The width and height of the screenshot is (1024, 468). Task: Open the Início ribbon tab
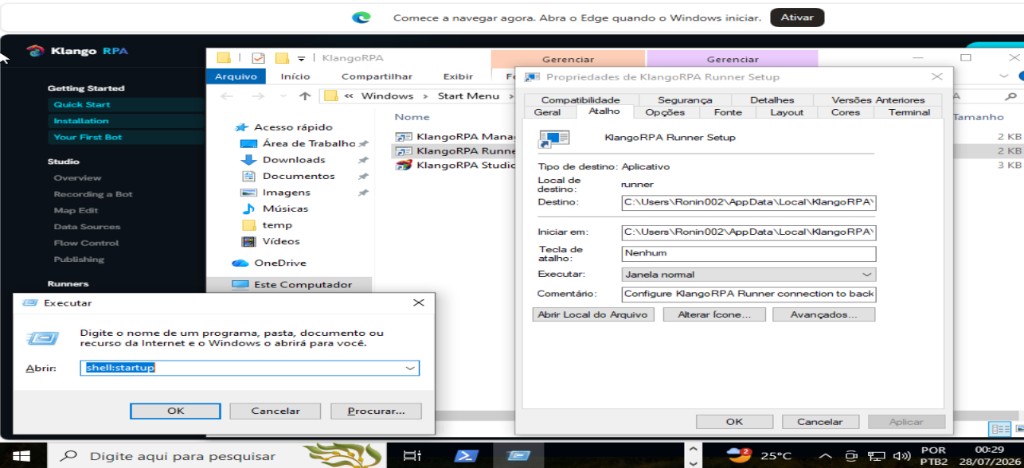coord(295,76)
